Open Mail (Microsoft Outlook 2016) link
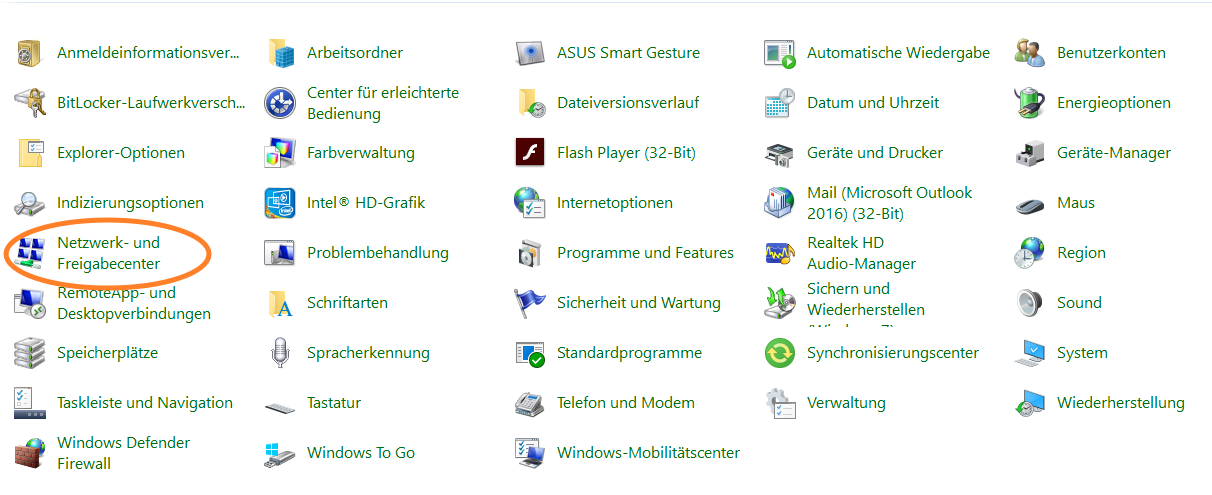Image resolution: width=1212 pixels, height=495 pixels. click(x=890, y=203)
